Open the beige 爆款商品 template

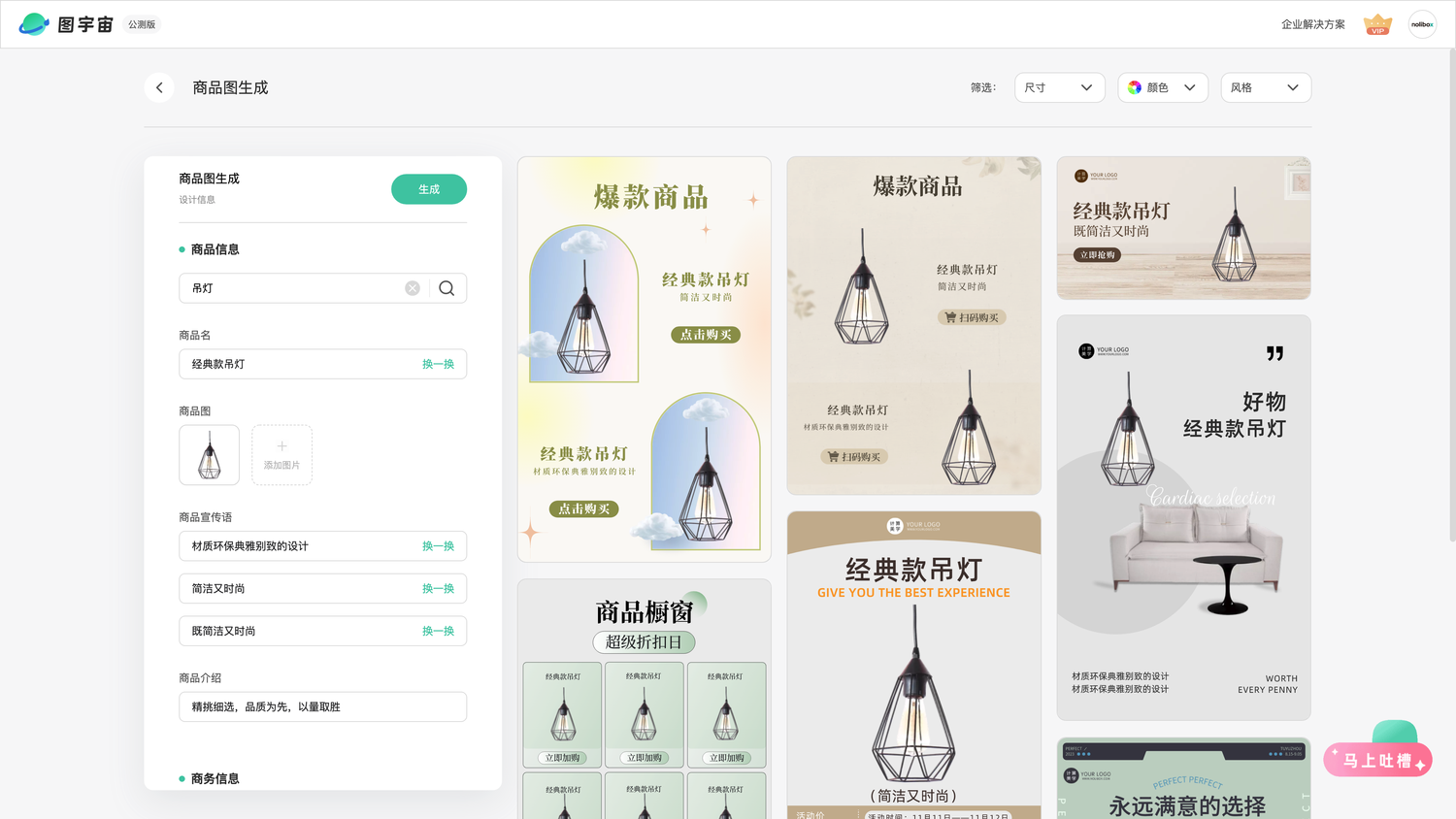(x=913, y=326)
